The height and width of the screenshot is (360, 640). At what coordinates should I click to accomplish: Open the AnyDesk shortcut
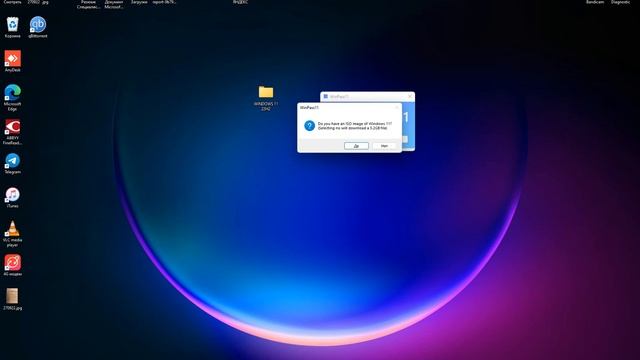pos(13,61)
